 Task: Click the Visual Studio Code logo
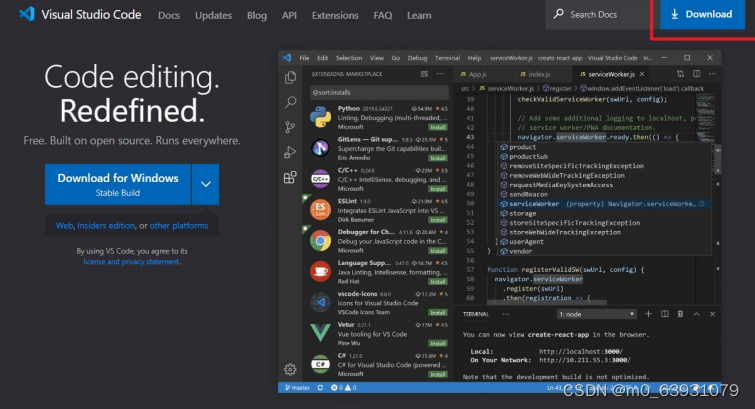point(27,14)
